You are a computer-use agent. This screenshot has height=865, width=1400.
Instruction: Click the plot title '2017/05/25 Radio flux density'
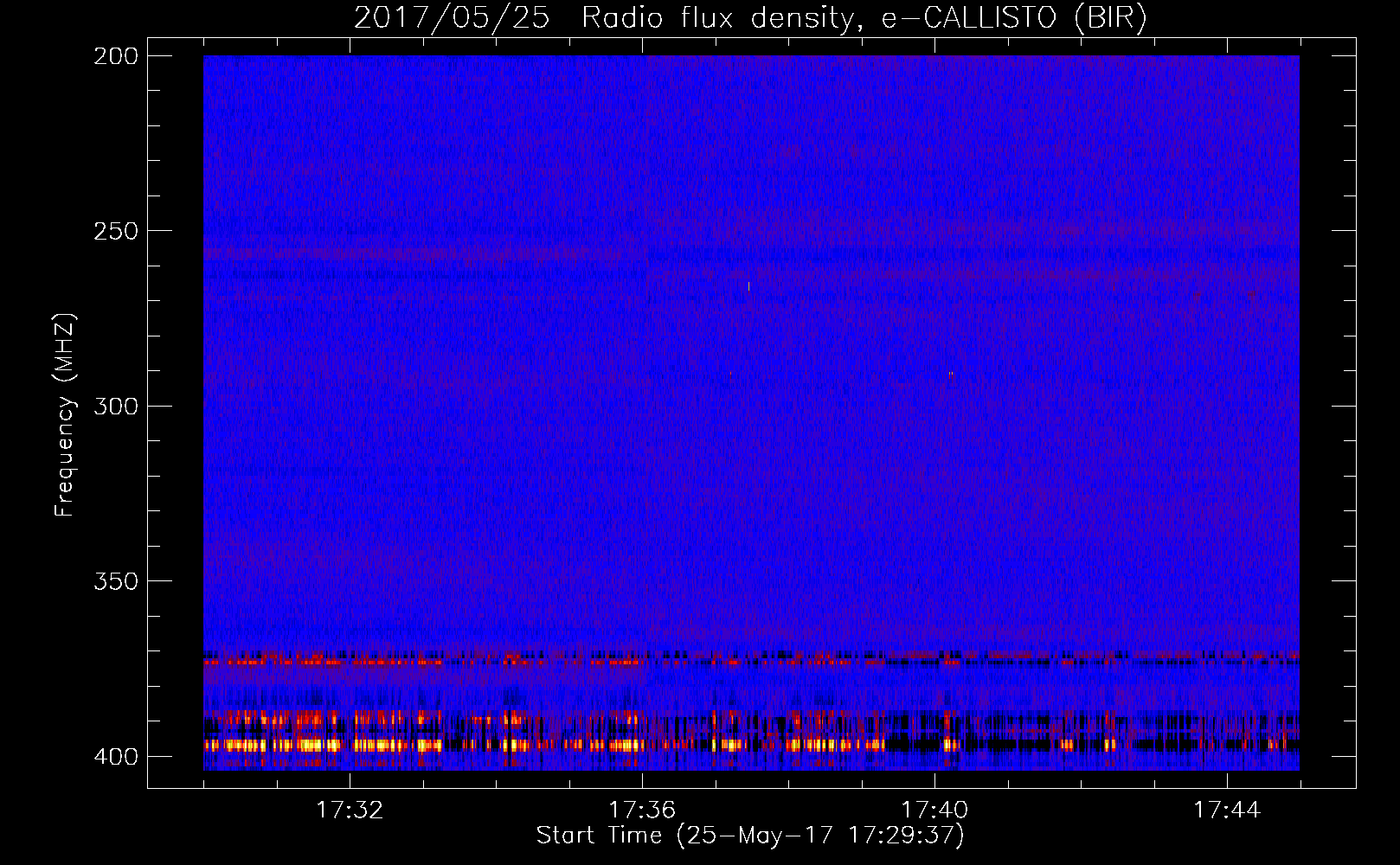click(x=751, y=17)
